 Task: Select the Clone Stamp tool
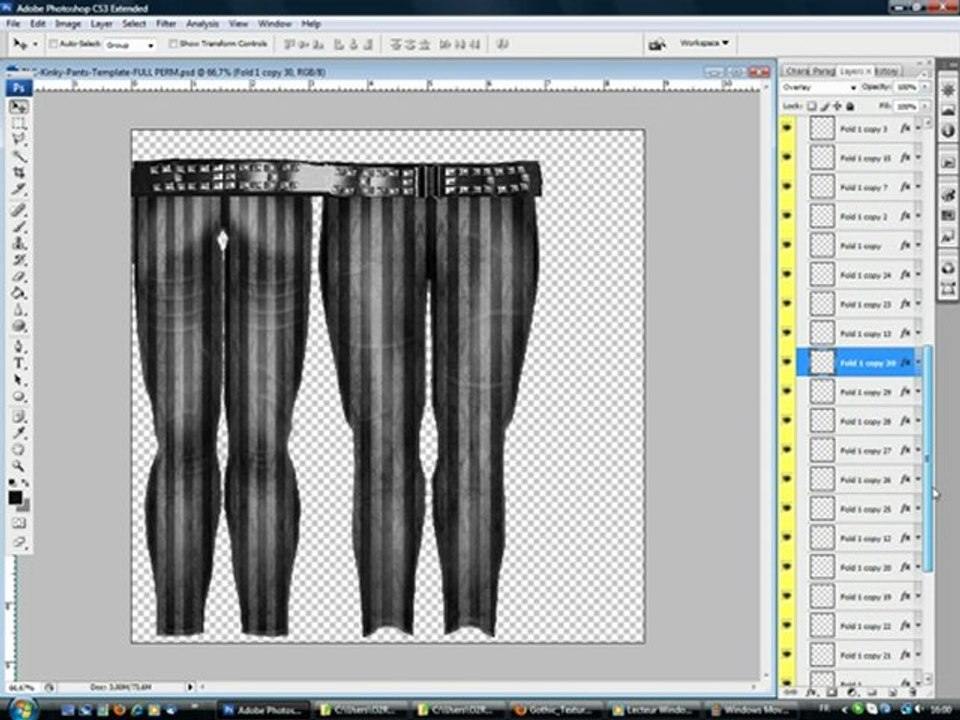pyautogui.click(x=19, y=244)
